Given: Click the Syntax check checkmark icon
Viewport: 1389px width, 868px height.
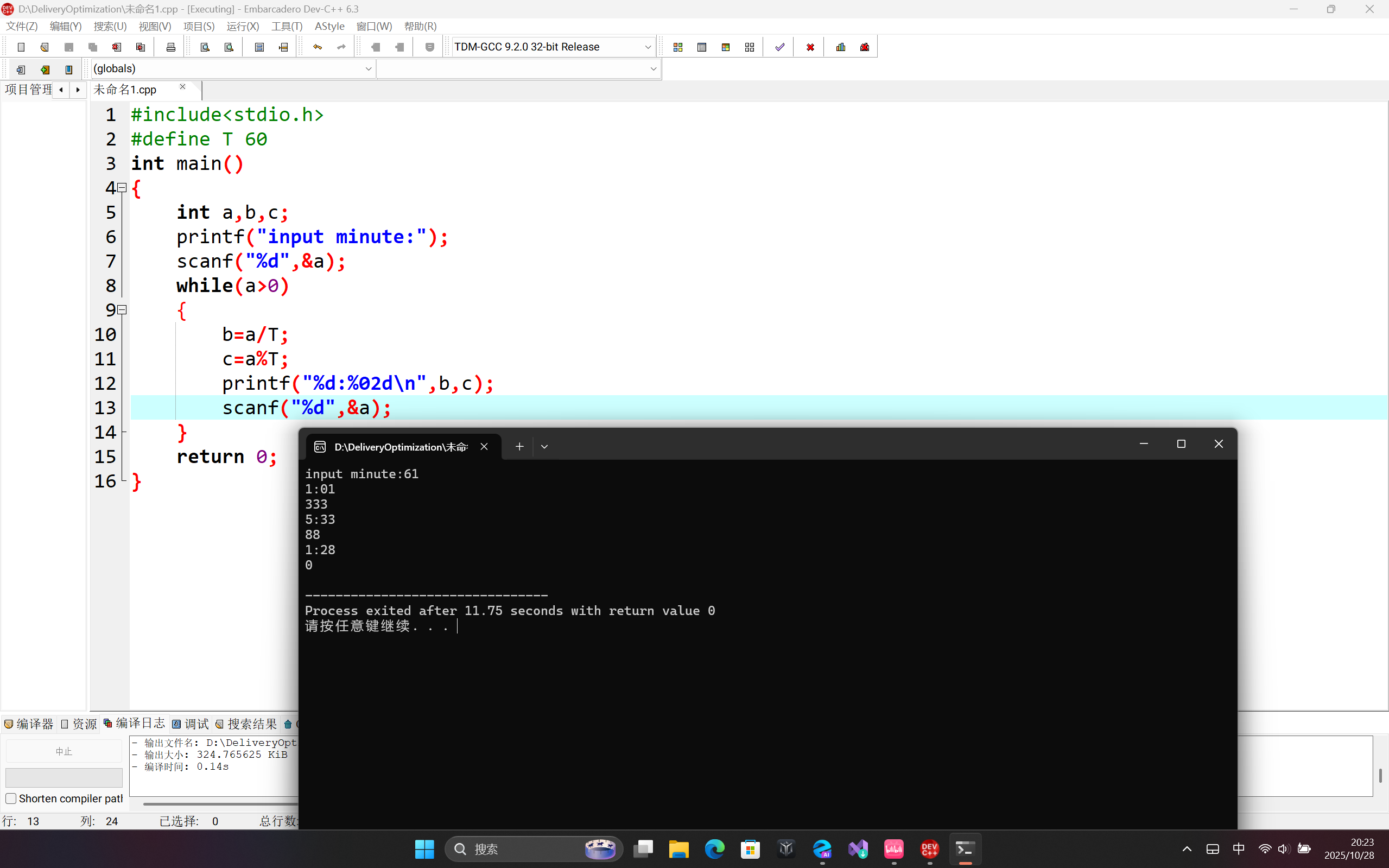Looking at the screenshot, I should [x=779, y=47].
